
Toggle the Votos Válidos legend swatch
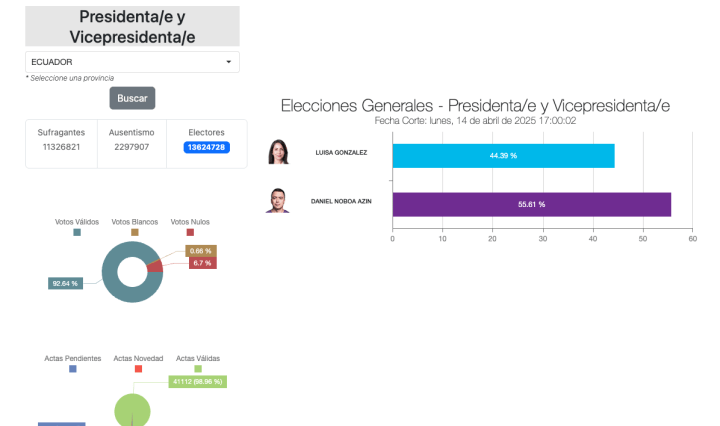tap(76, 232)
